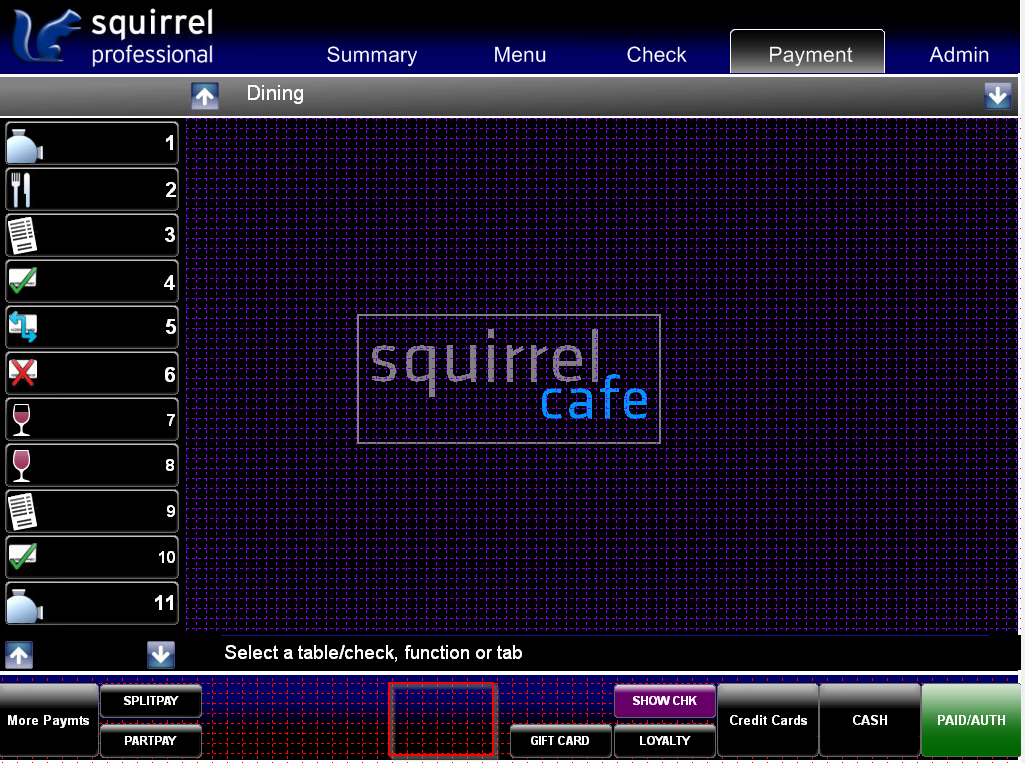Select table 11 with serving dish icon
The width and height of the screenshot is (1025, 763).
pos(92,603)
